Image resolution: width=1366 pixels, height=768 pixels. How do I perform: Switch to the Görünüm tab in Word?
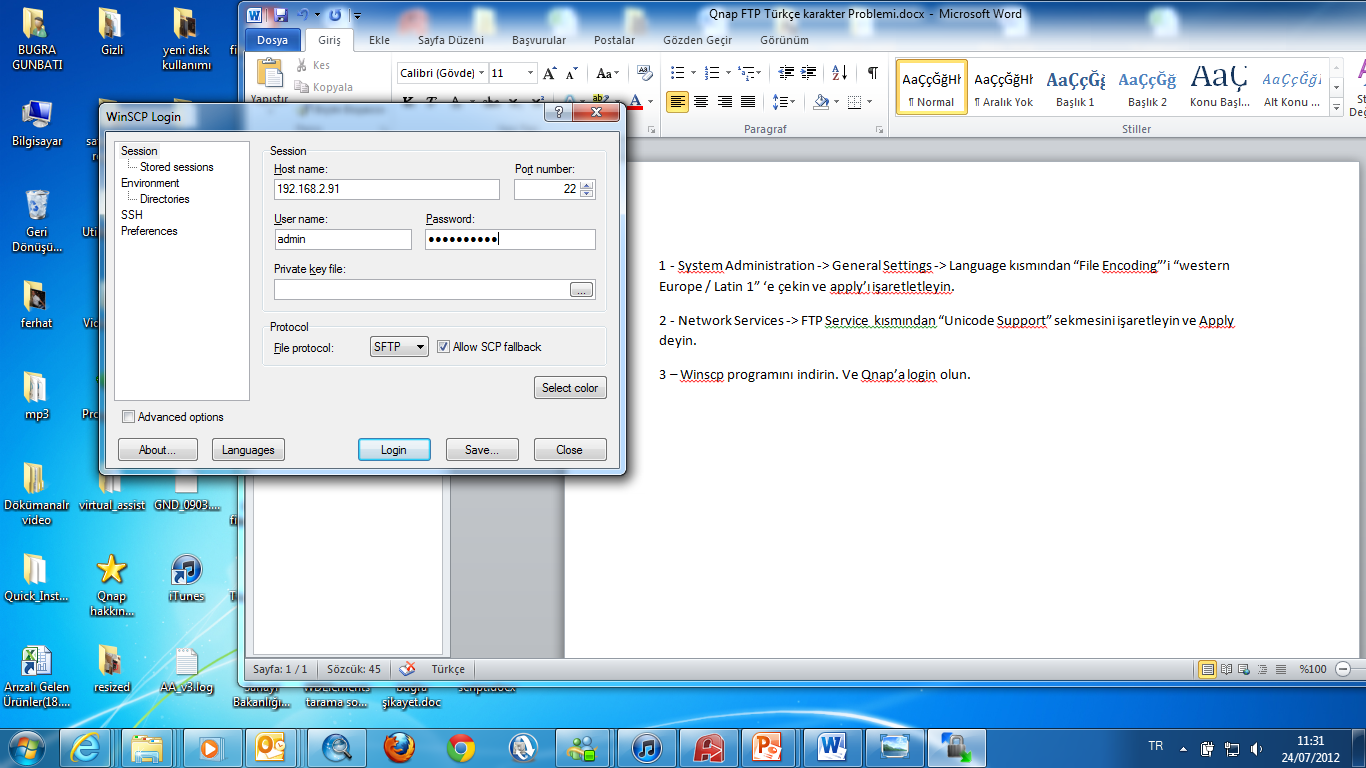coord(784,40)
